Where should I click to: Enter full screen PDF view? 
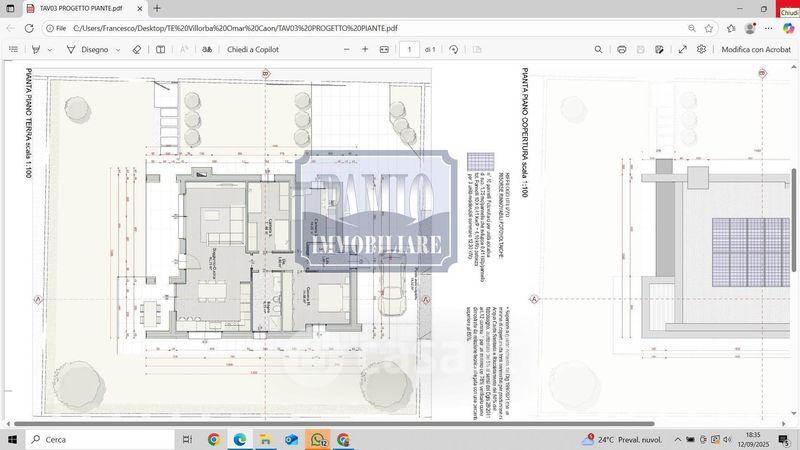[682, 49]
